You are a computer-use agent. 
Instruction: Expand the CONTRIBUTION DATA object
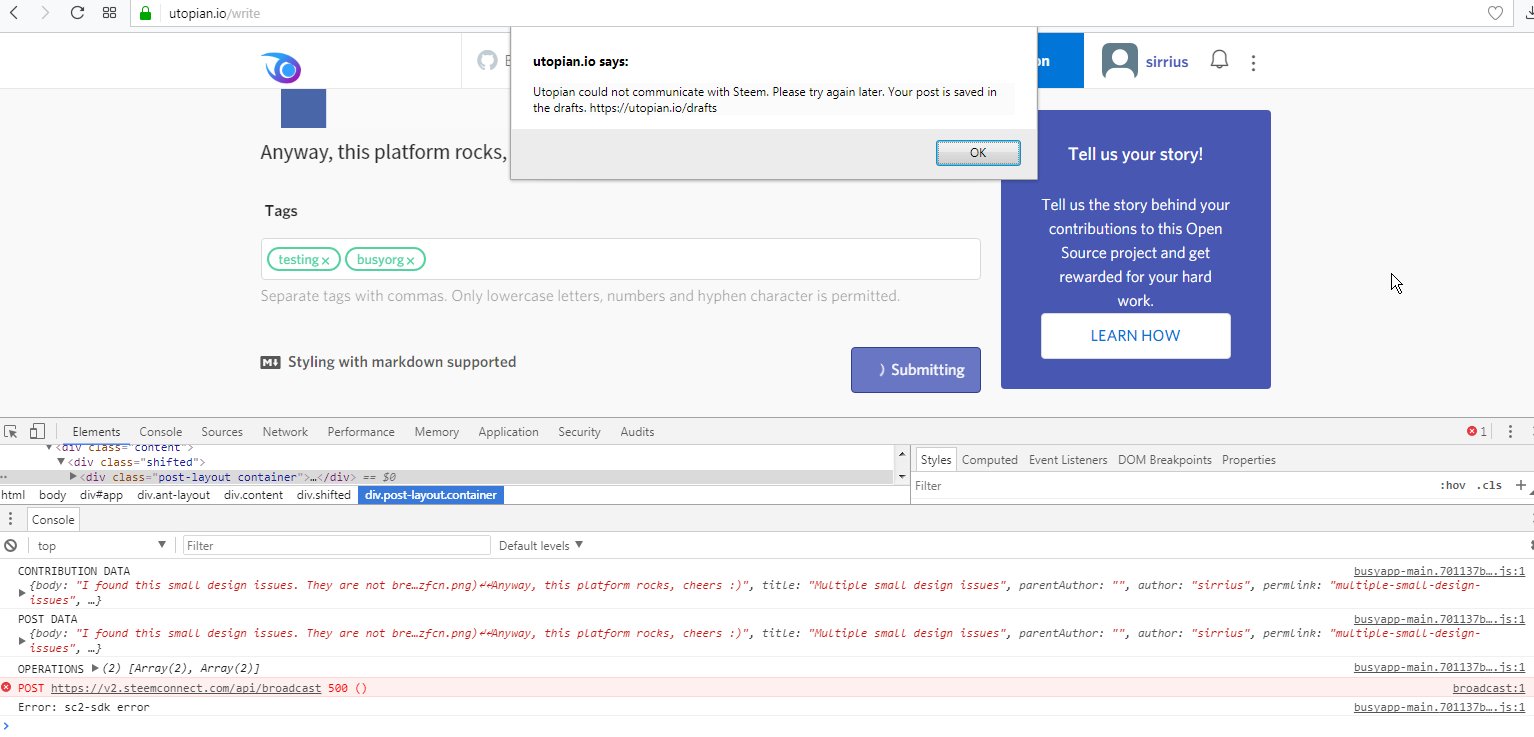click(23, 593)
